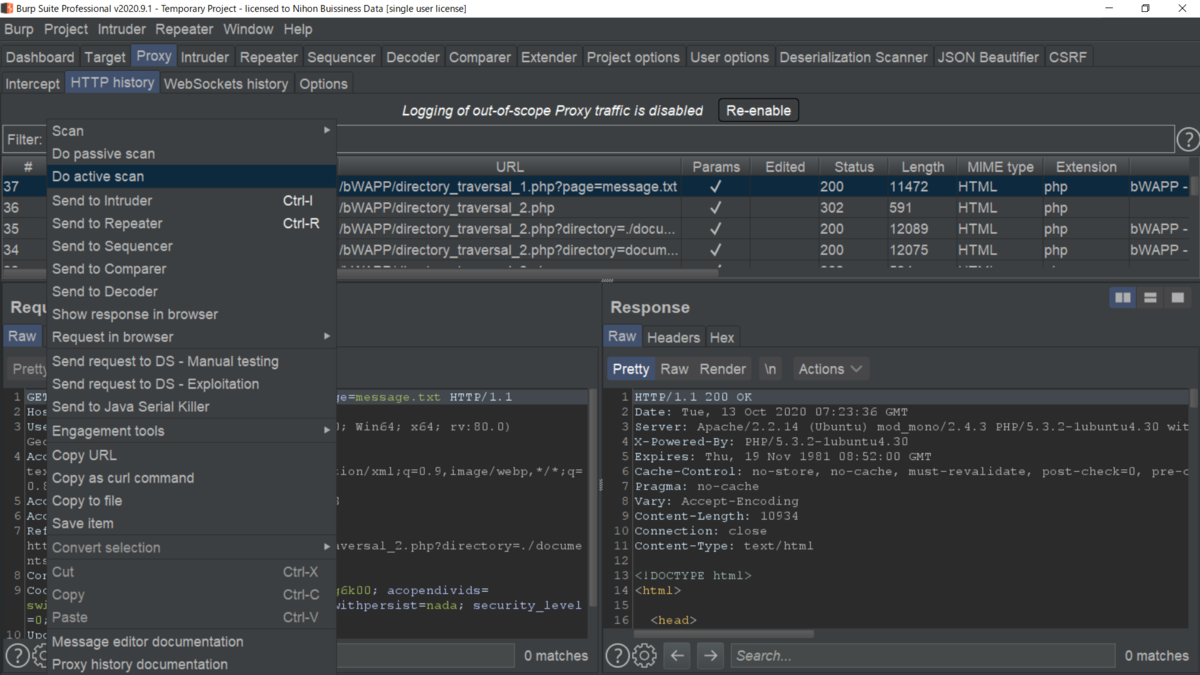Open the Burp menu
This screenshot has height=675, width=1200.
point(18,30)
